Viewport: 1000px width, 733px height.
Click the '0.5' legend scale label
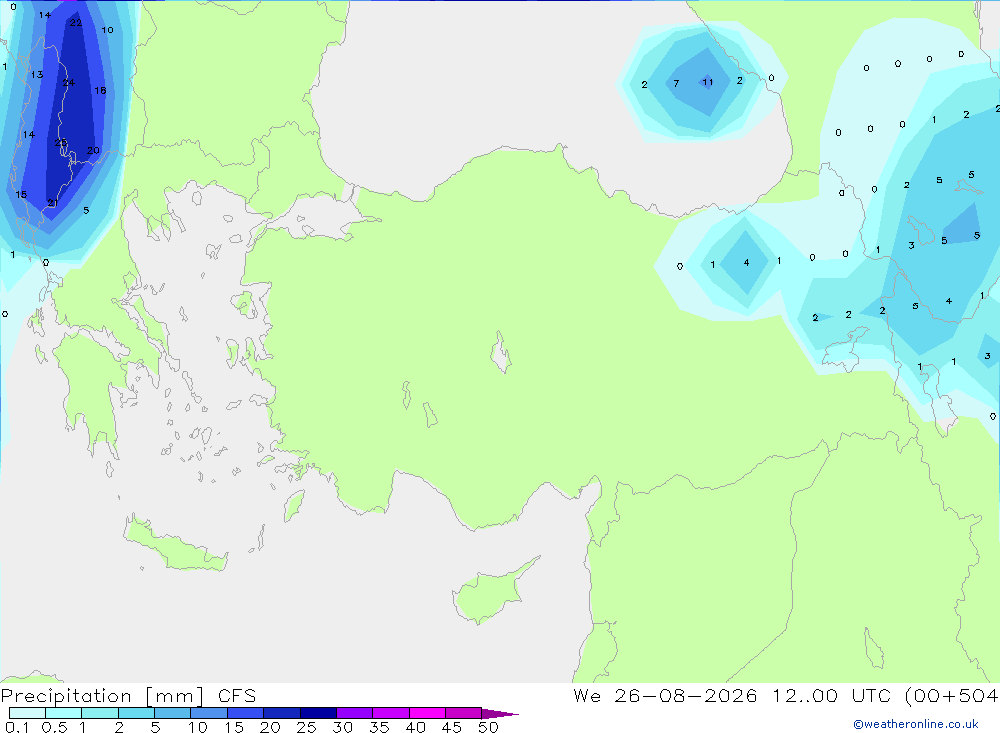54,727
